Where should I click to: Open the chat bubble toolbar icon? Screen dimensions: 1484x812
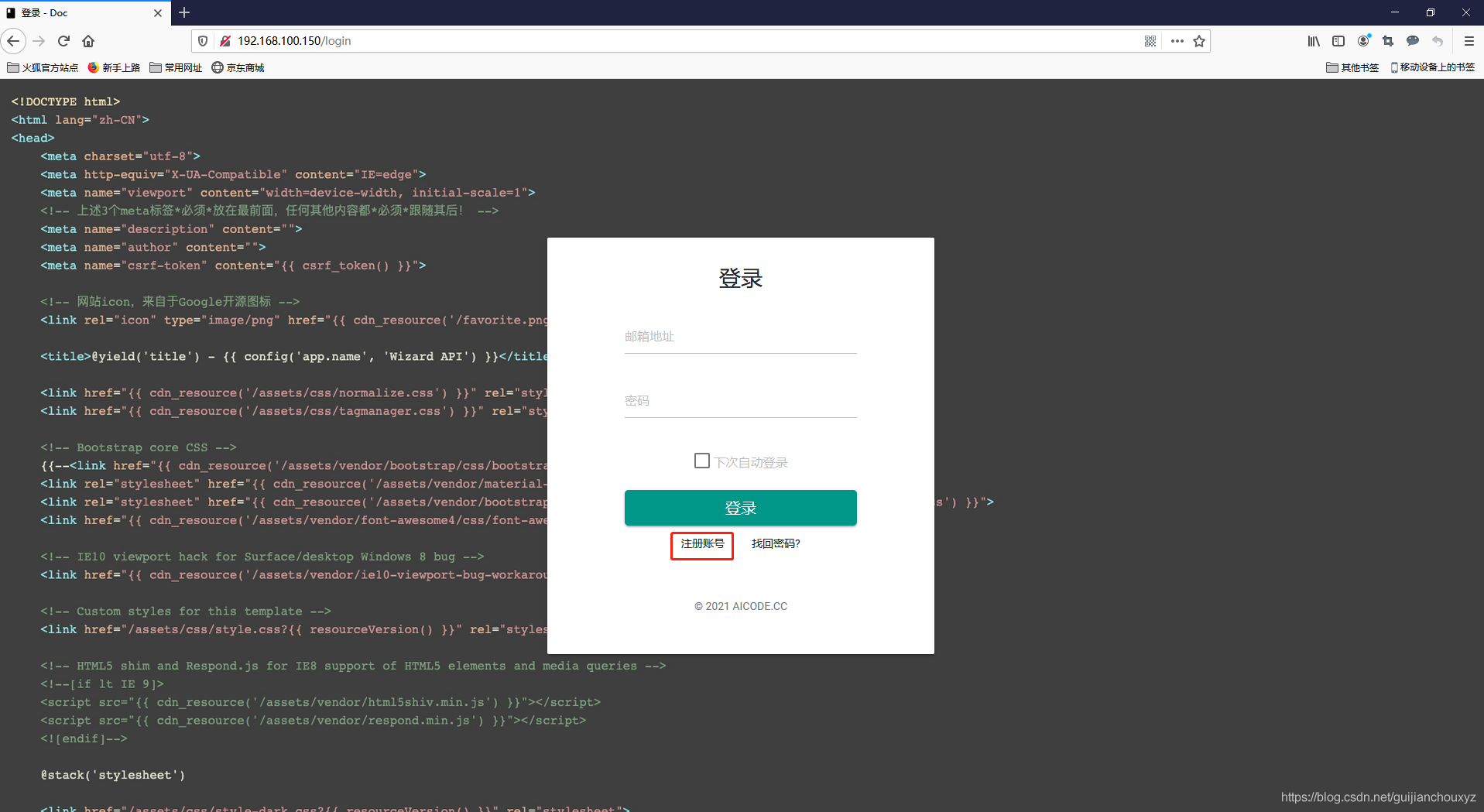tap(1413, 41)
